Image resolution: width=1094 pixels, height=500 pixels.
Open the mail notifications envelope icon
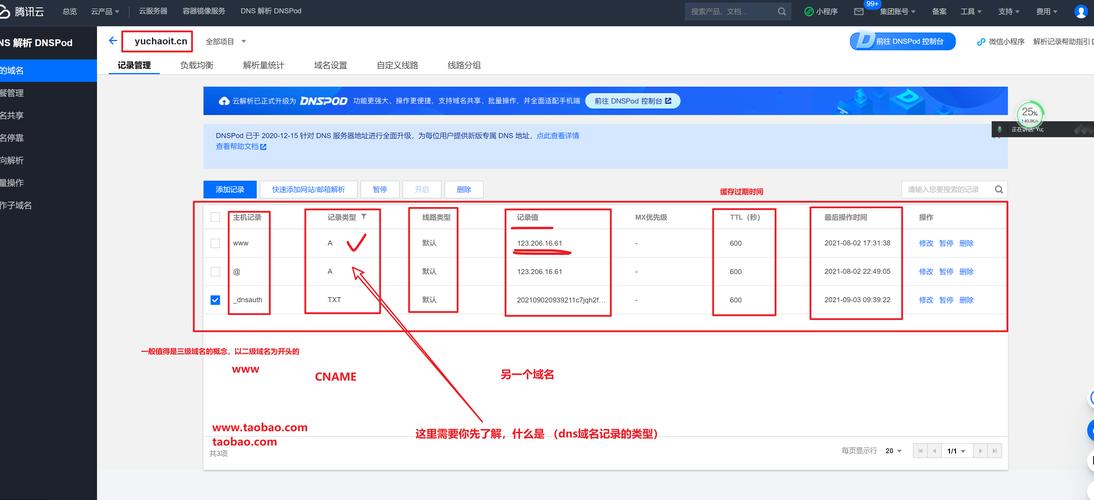coord(858,11)
